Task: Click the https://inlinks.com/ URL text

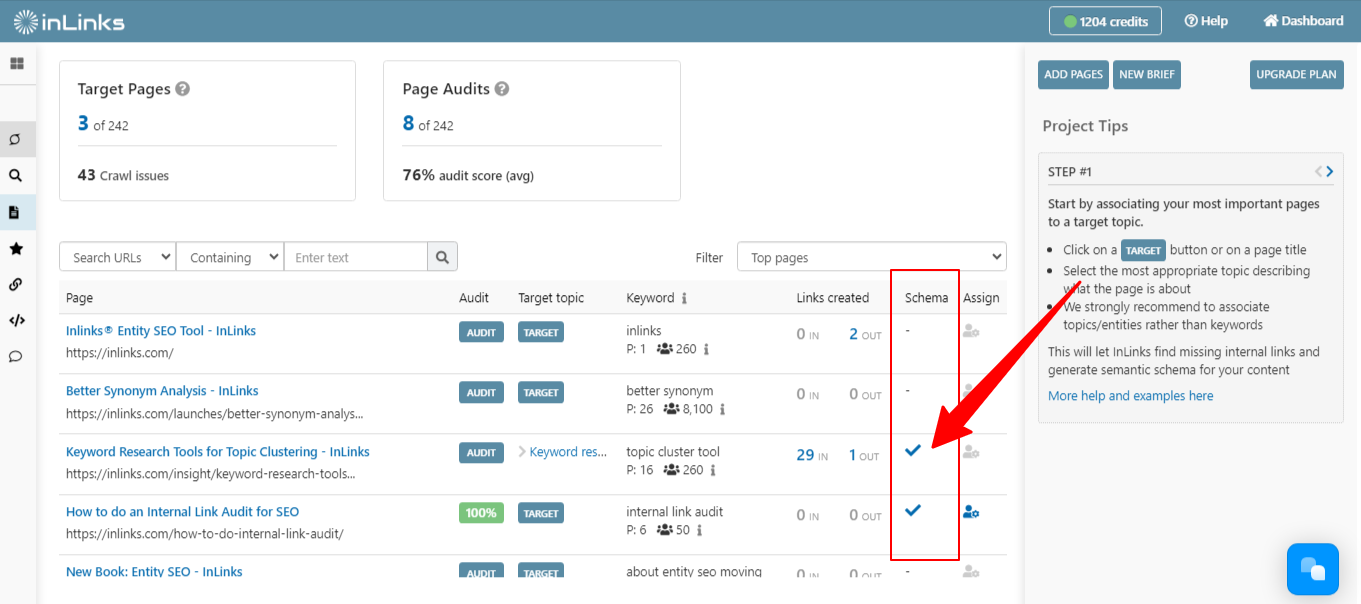Action: pos(120,353)
